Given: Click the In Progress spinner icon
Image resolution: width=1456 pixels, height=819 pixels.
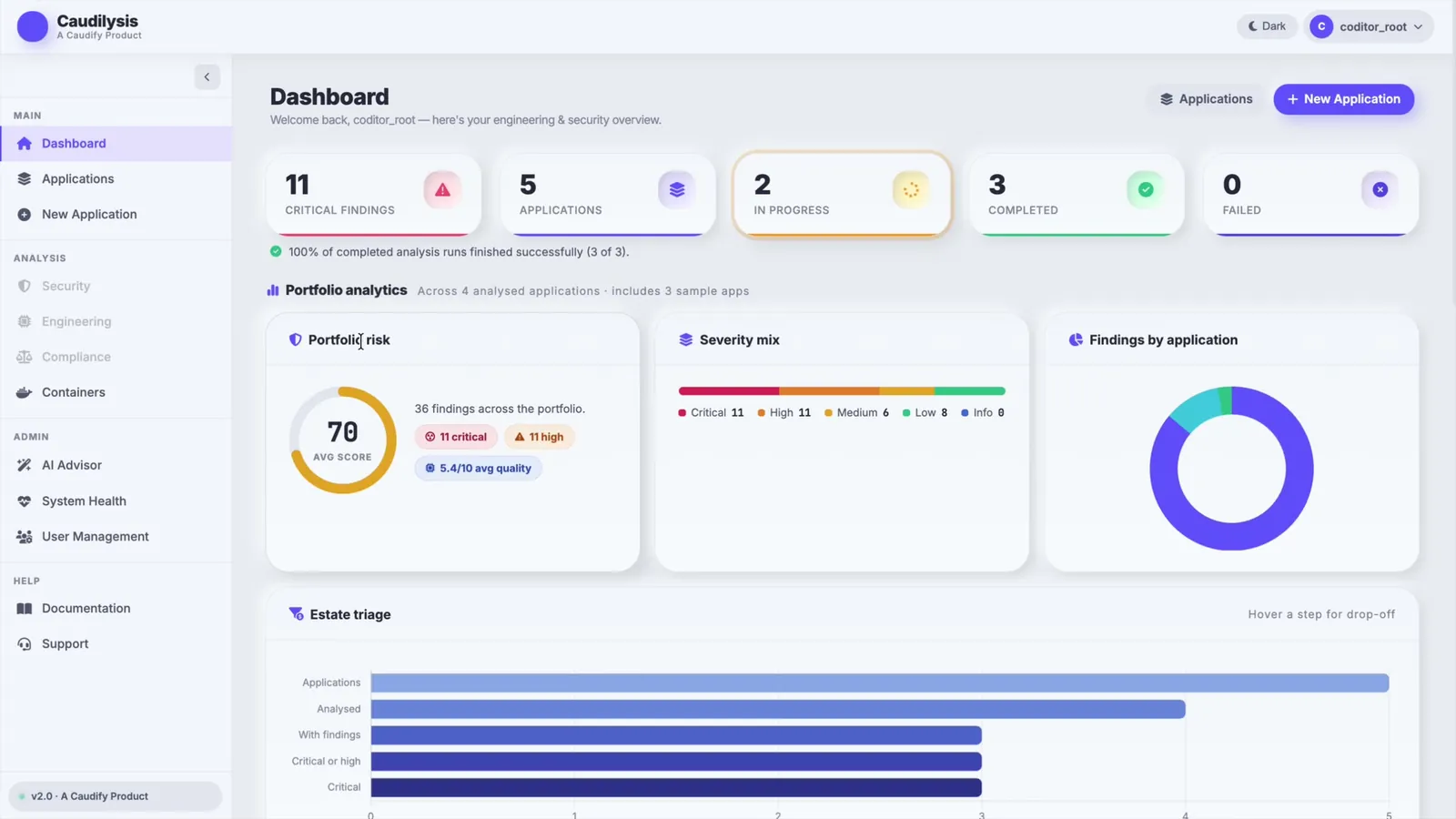Looking at the screenshot, I should pyautogui.click(x=911, y=190).
